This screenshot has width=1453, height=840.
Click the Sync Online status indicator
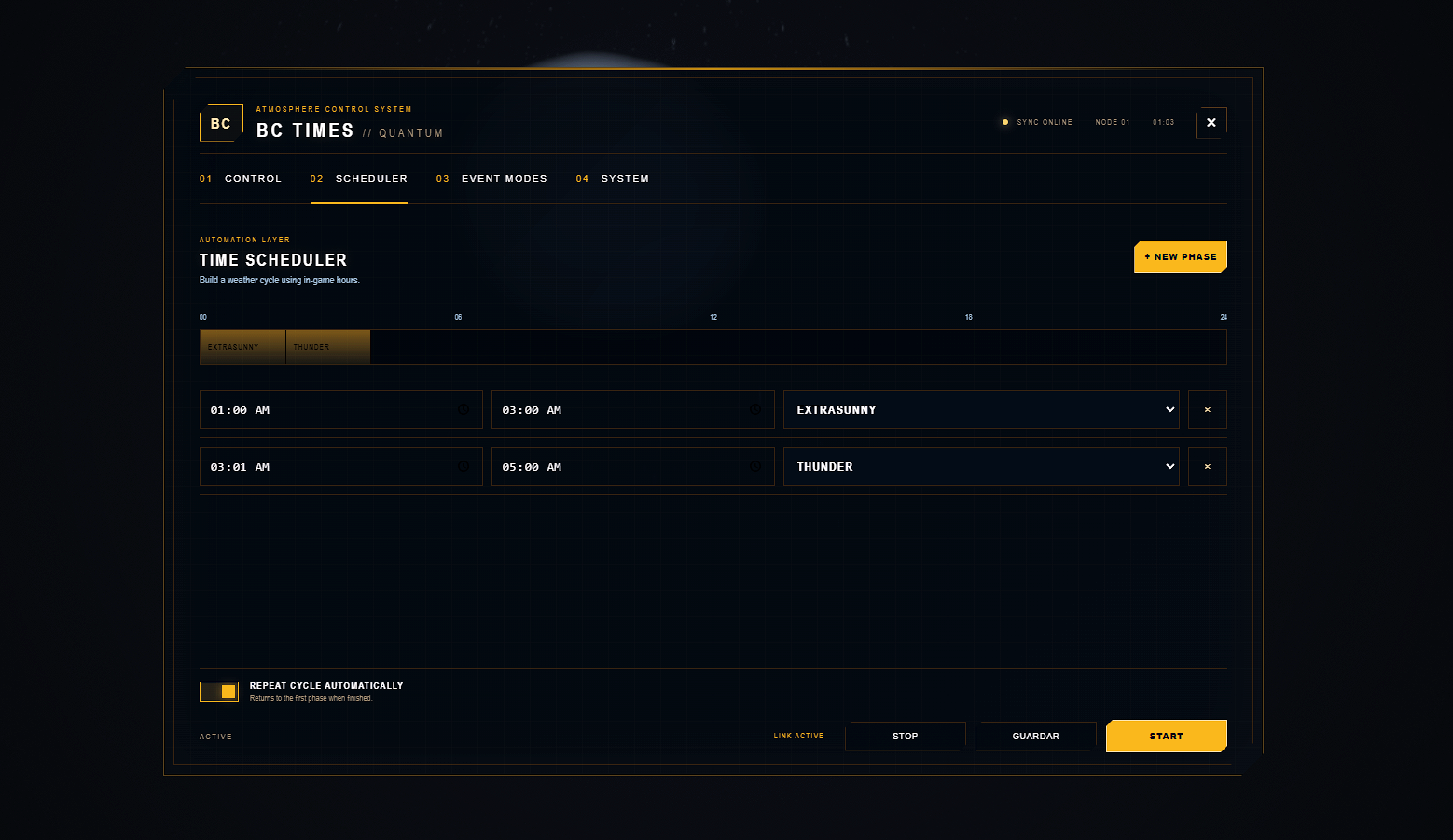pos(1037,122)
